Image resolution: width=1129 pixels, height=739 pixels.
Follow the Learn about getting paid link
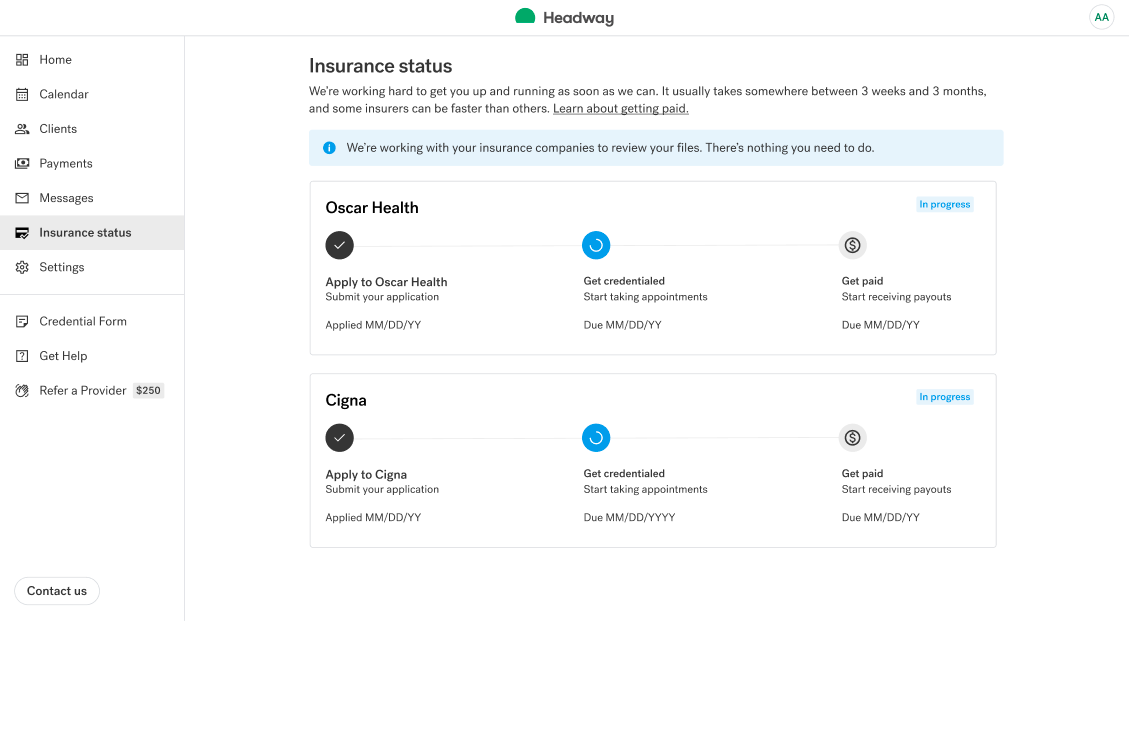coord(621,109)
